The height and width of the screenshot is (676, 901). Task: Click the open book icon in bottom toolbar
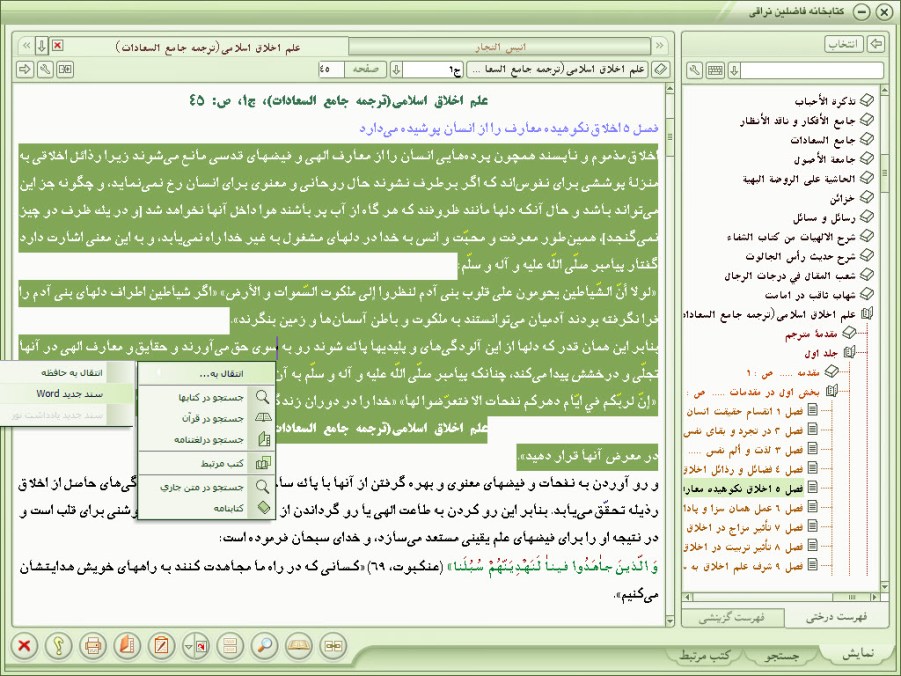tap(299, 646)
